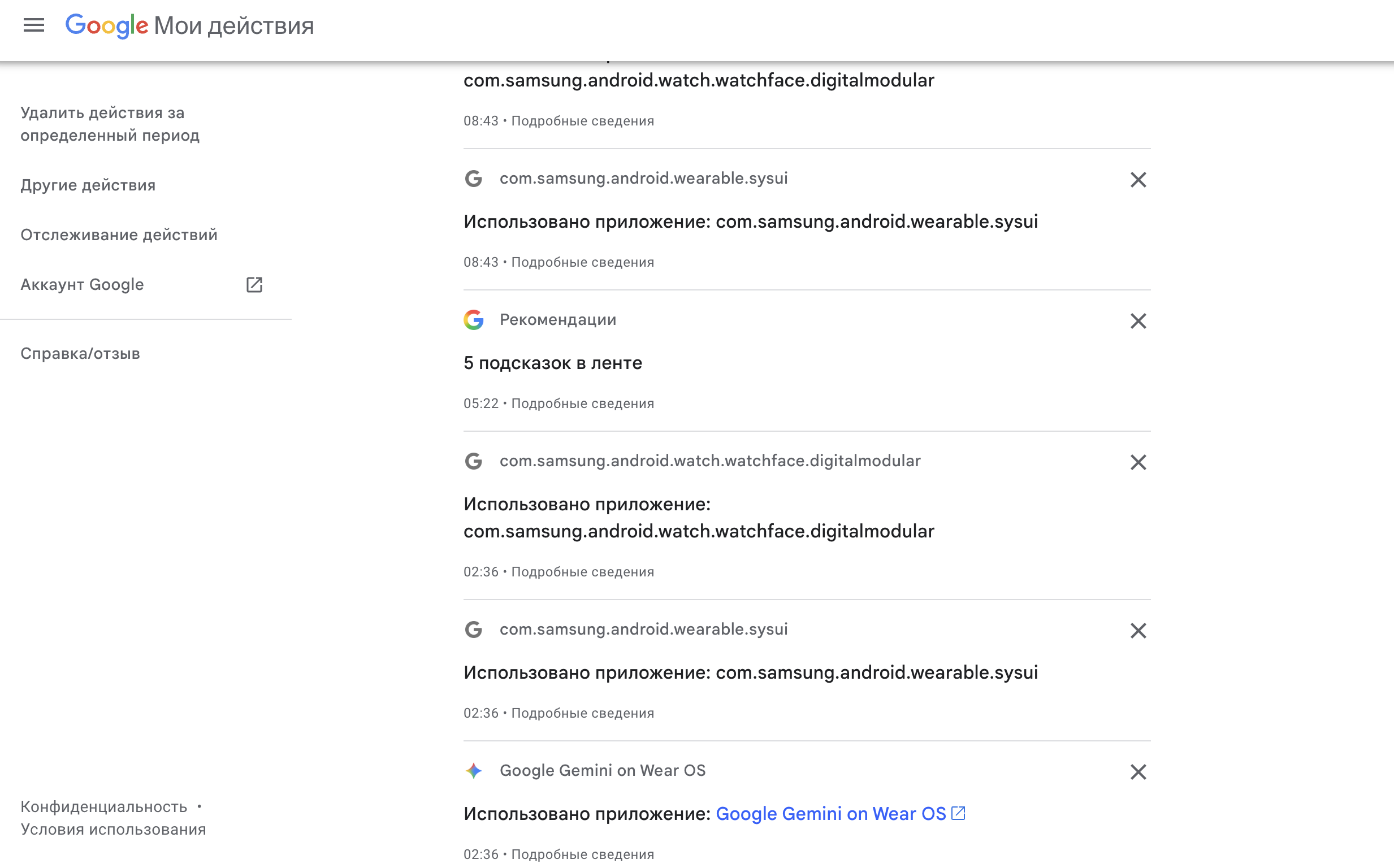Open Удалить действия за определенный период

pyautogui.click(x=110, y=124)
